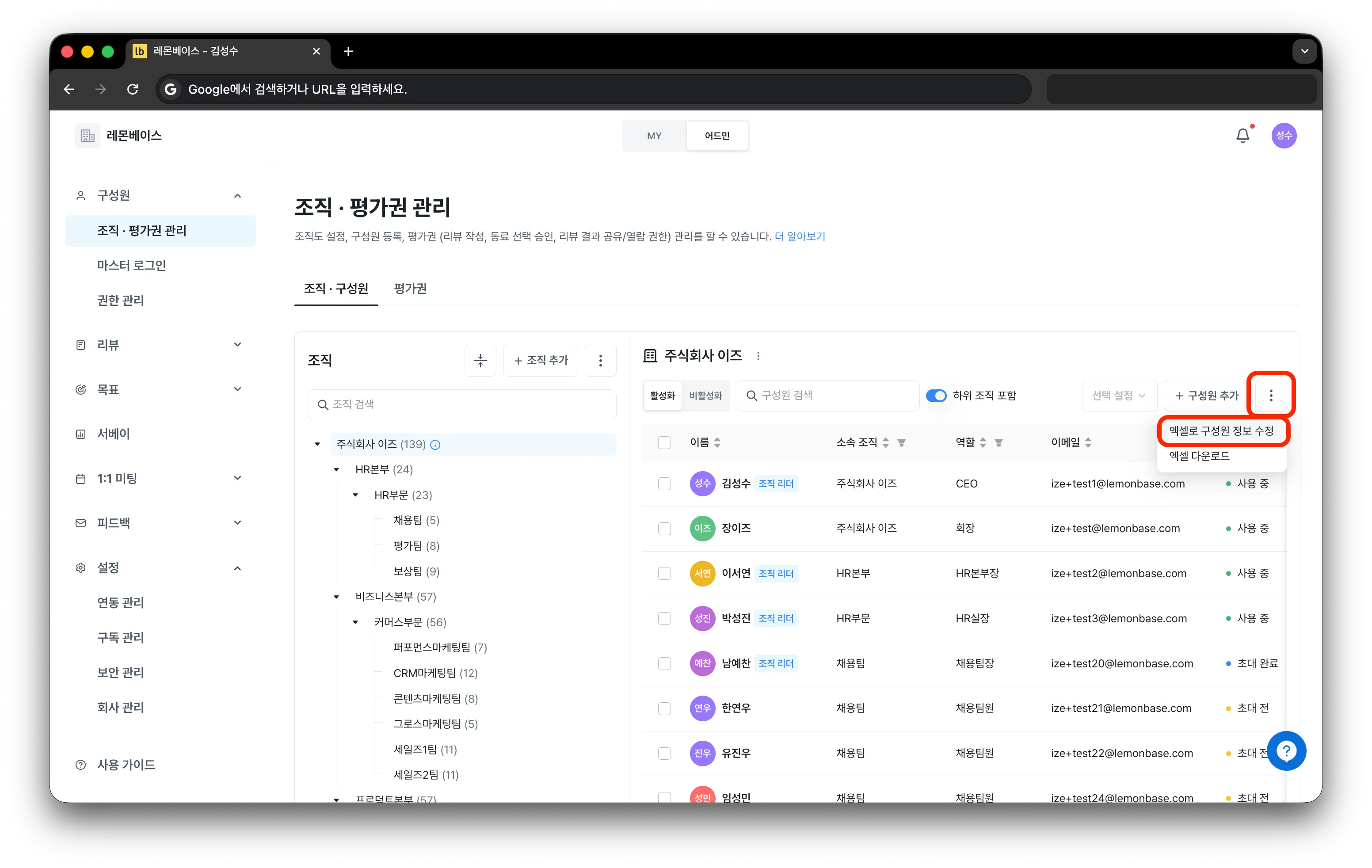Check the box for 이서연

point(664,574)
